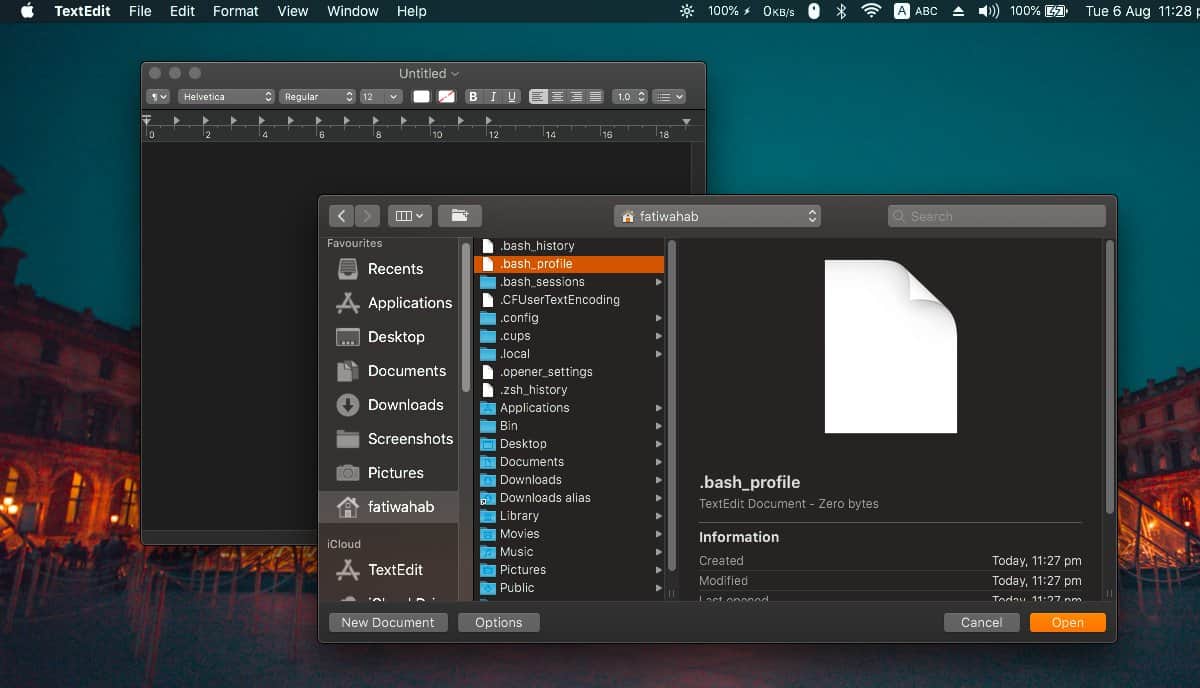Select Downloads in the sidebar
Screen dimensions: 1200x688
(405, 405)
